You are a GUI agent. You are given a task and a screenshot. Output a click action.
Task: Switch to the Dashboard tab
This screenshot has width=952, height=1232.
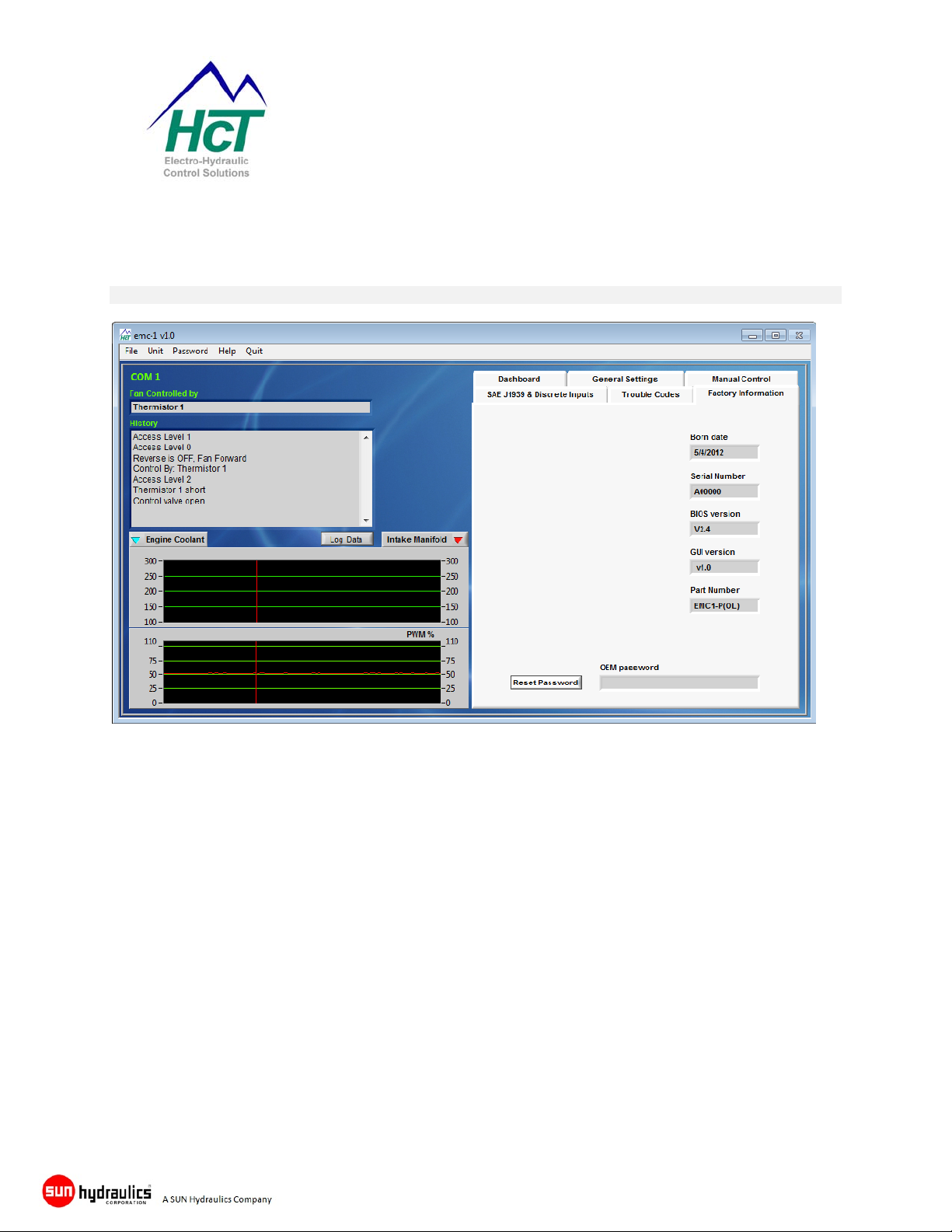(x=519, y=379)
